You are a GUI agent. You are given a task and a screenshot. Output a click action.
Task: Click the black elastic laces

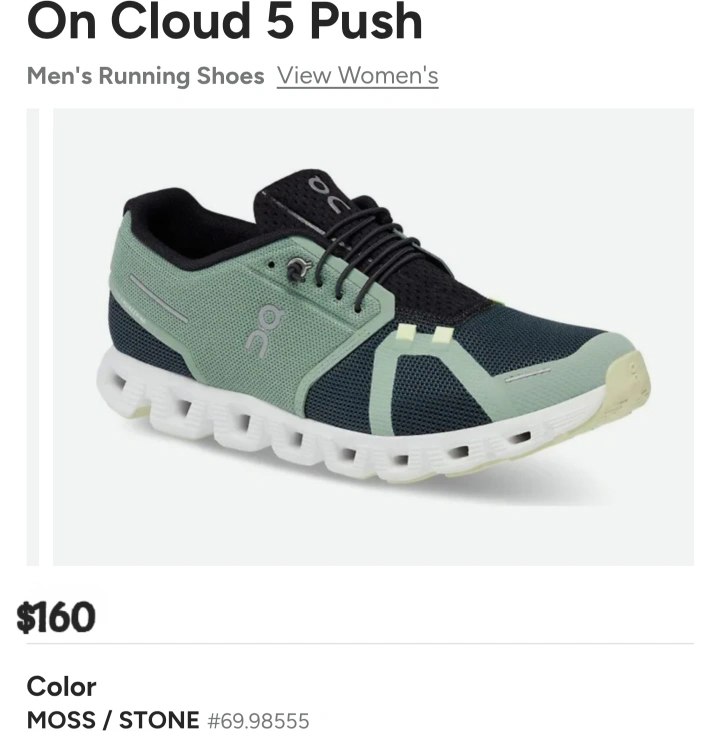[364, 247]
